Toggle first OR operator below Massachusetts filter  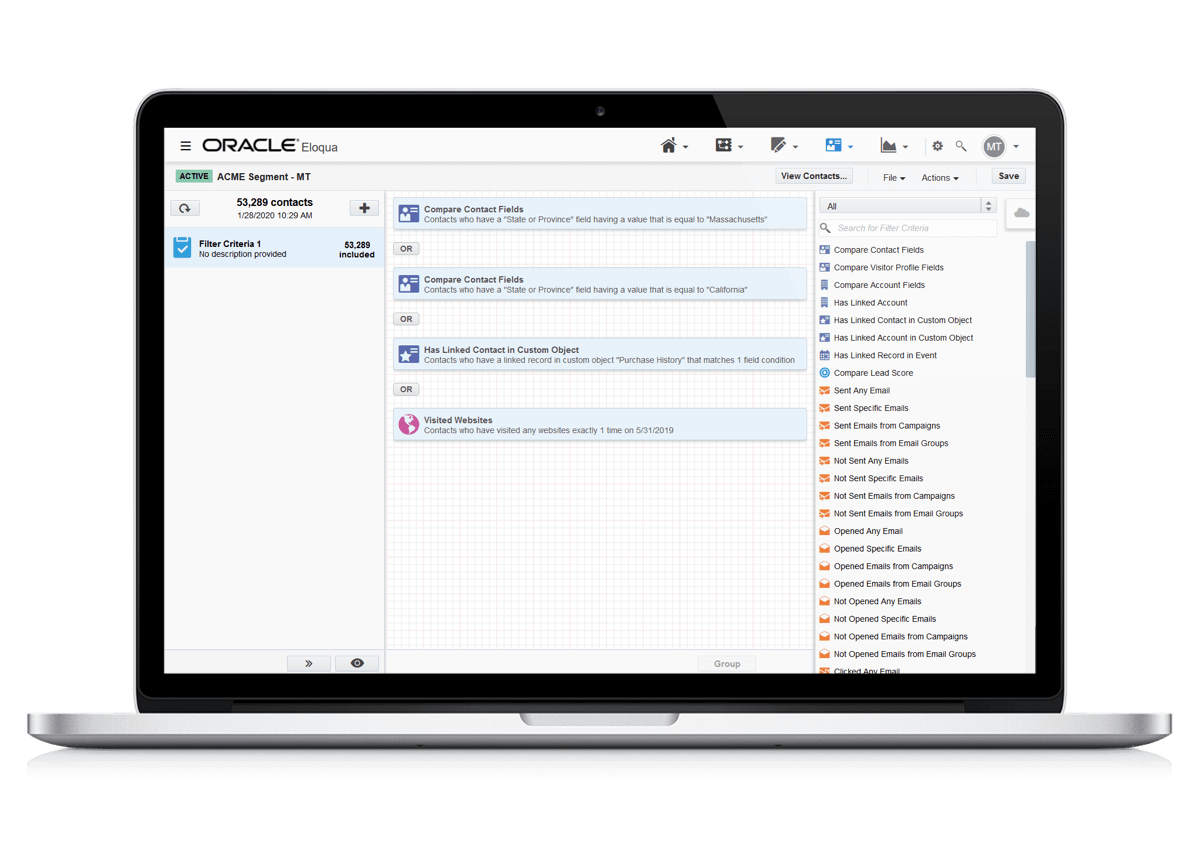[x=406, y=249]
